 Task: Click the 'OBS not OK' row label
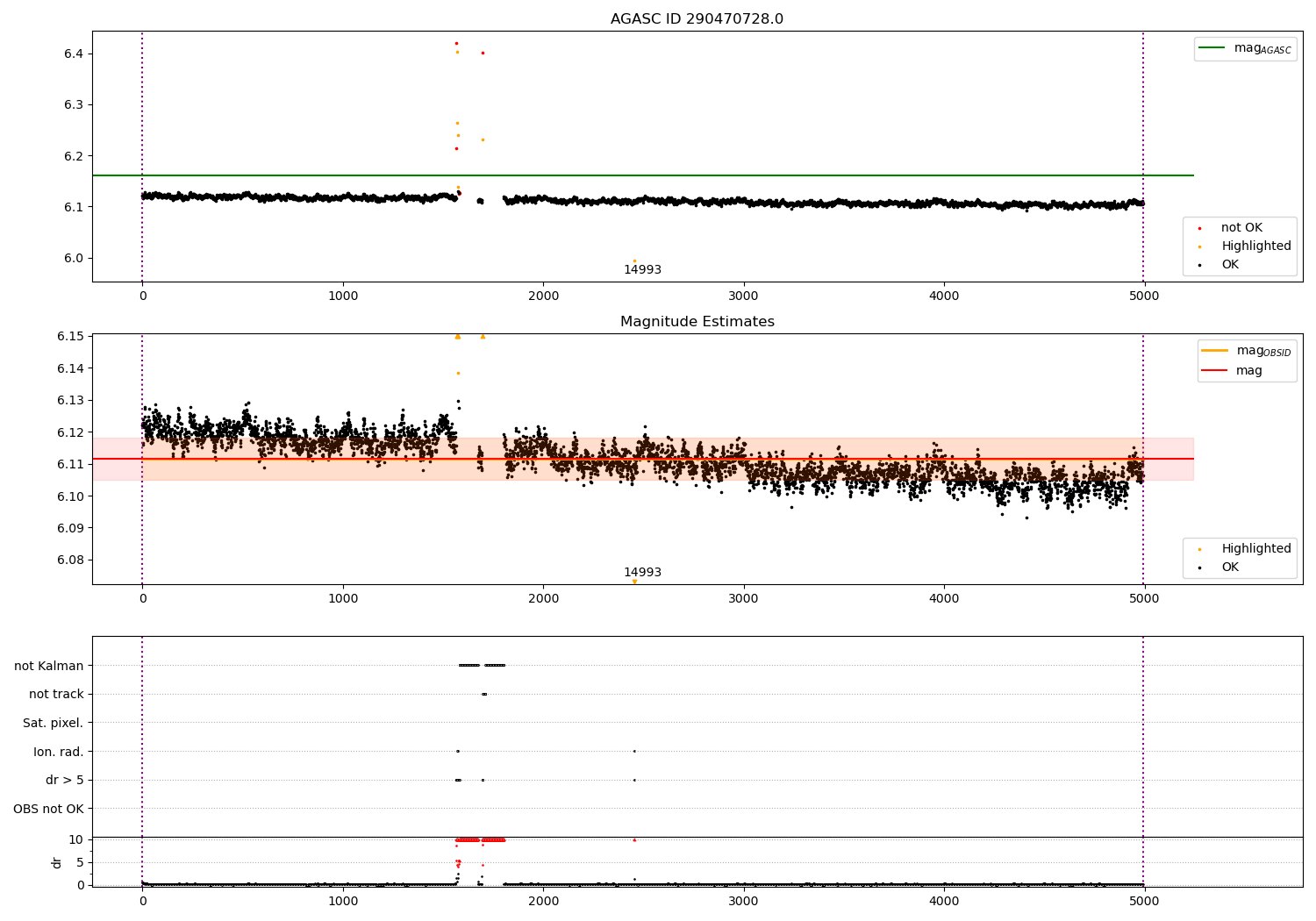(48, 809)
